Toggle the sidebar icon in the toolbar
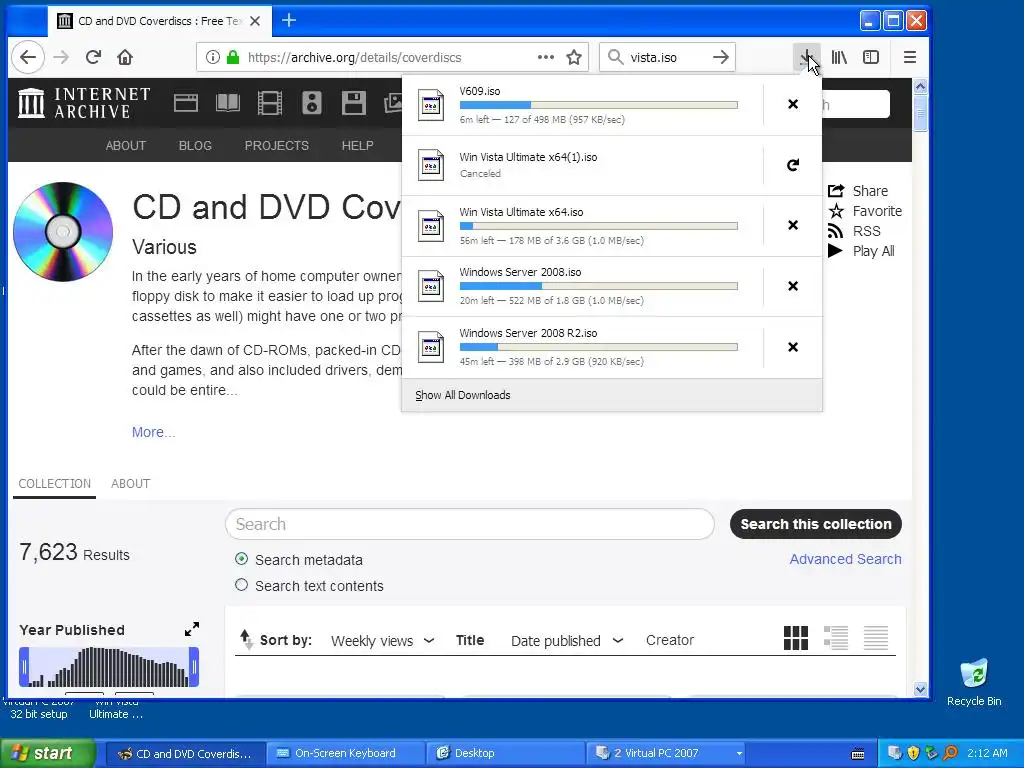This screenshot has width=1024, height=768. coord(871,57)
